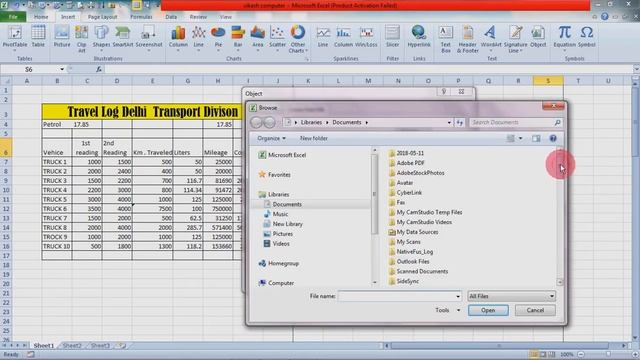The width and height of the screenshot is (640, 360).
Task: Open the Name Box dropdown arrow
Action: pos(62,69)
